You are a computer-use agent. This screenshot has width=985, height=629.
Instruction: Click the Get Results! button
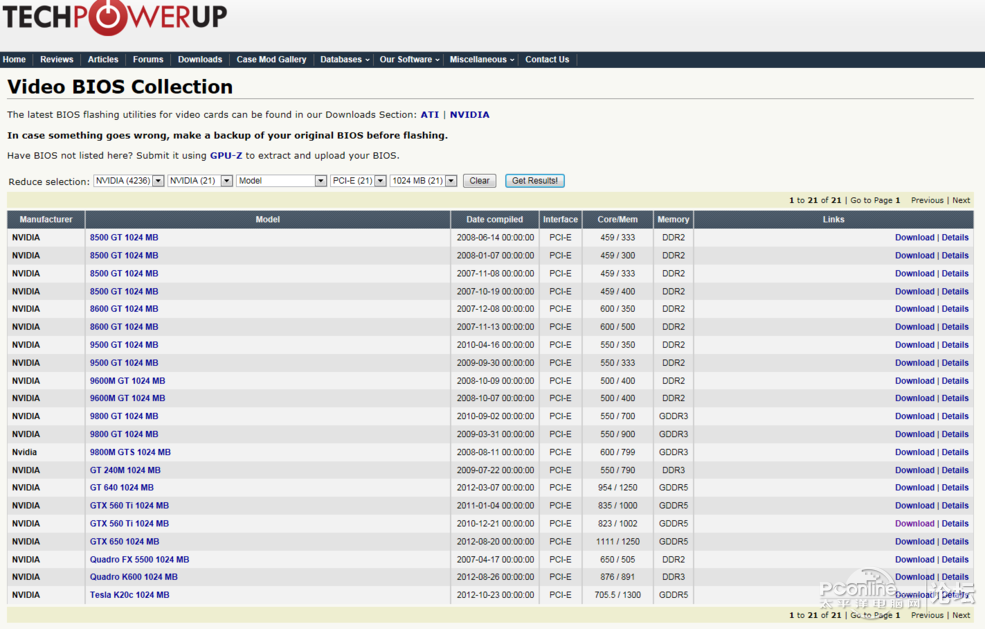[x=535, y=181]
